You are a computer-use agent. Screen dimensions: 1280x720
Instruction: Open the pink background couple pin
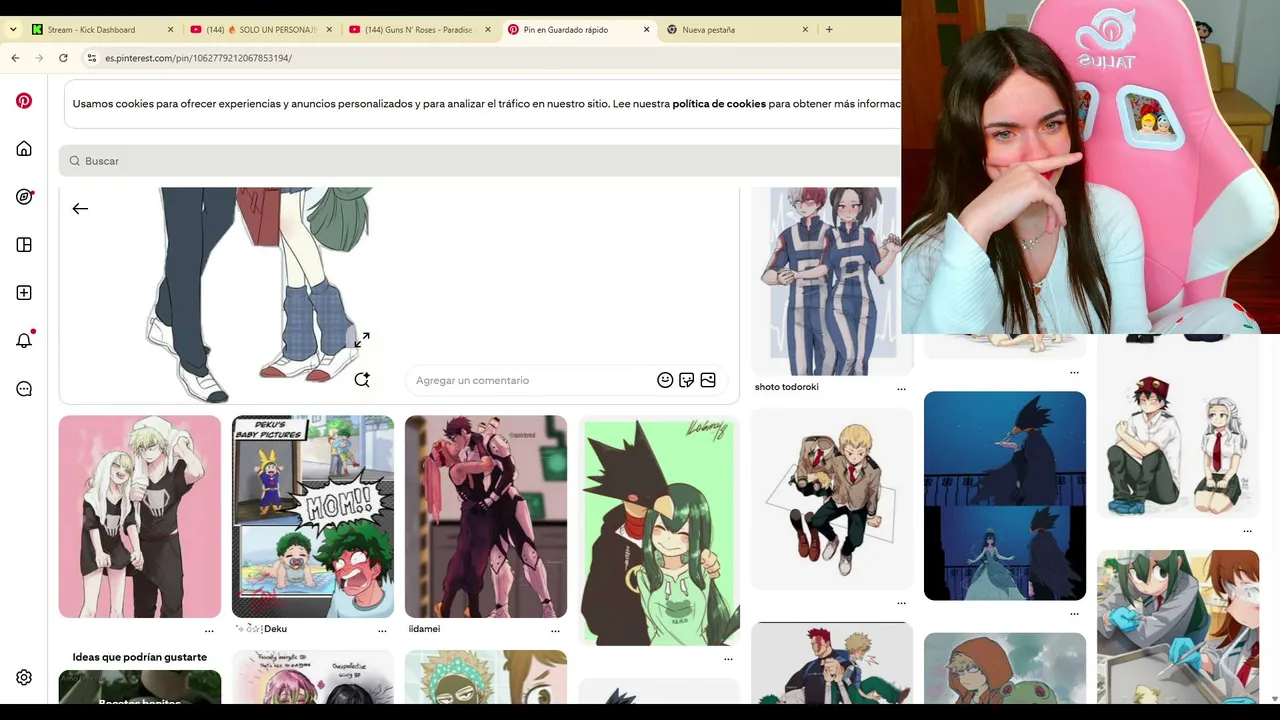point(140,517)
